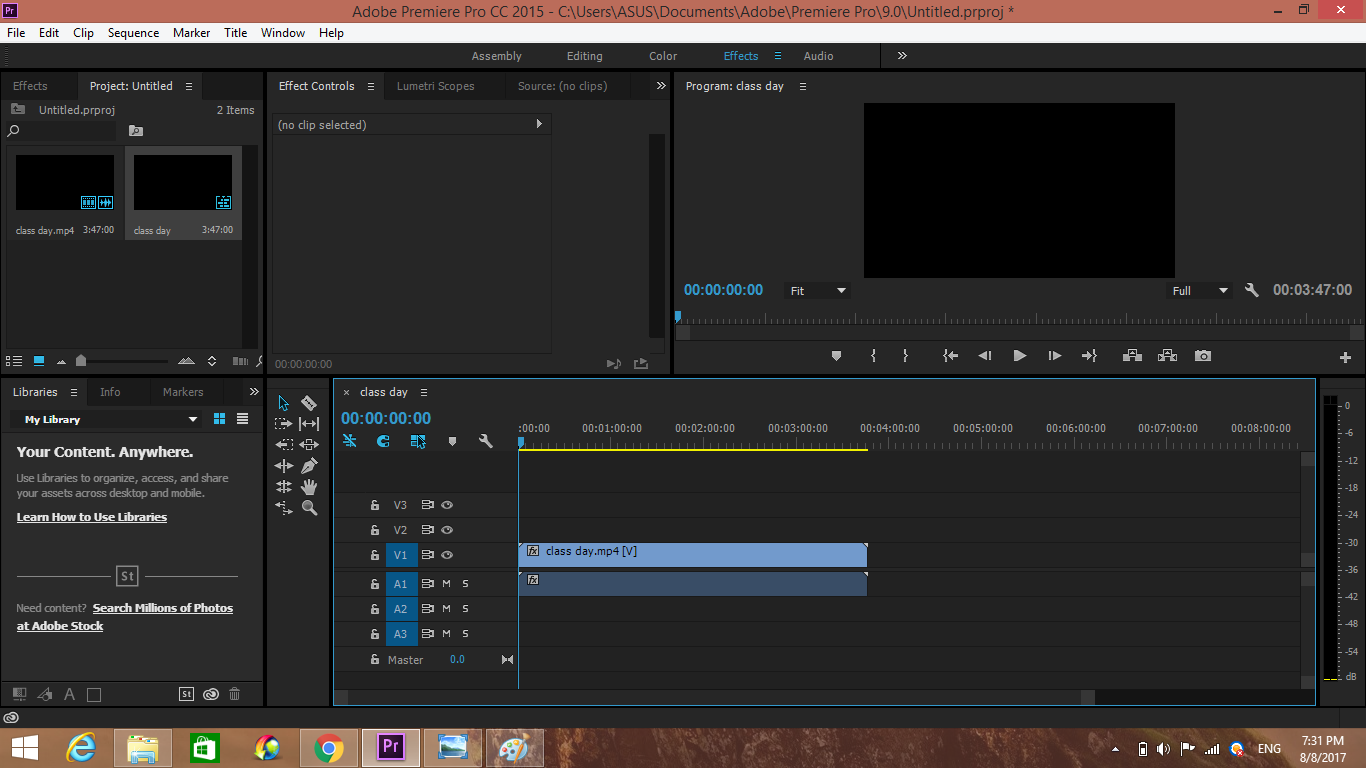
Task: Toggle V2 track output eye
Action: [x=448, y=530]
